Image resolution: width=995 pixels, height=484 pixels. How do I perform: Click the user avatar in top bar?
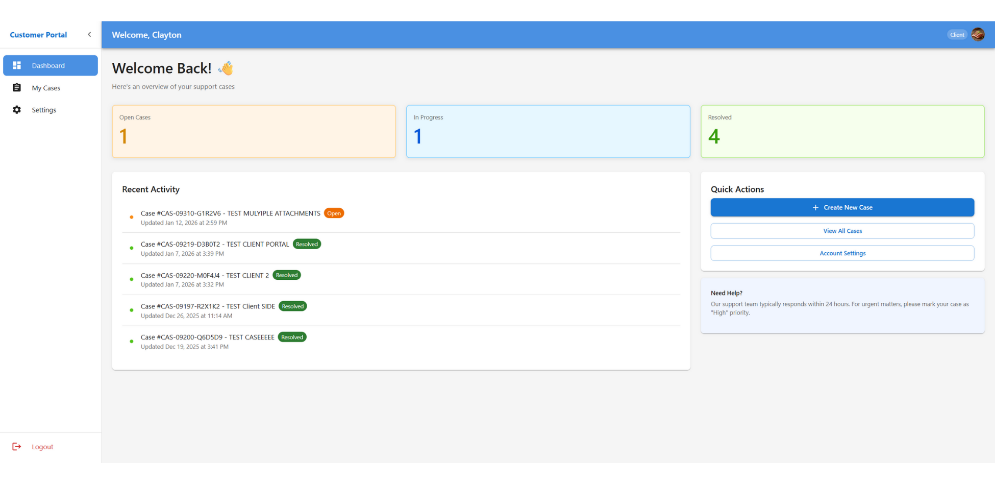click(977, 35)
